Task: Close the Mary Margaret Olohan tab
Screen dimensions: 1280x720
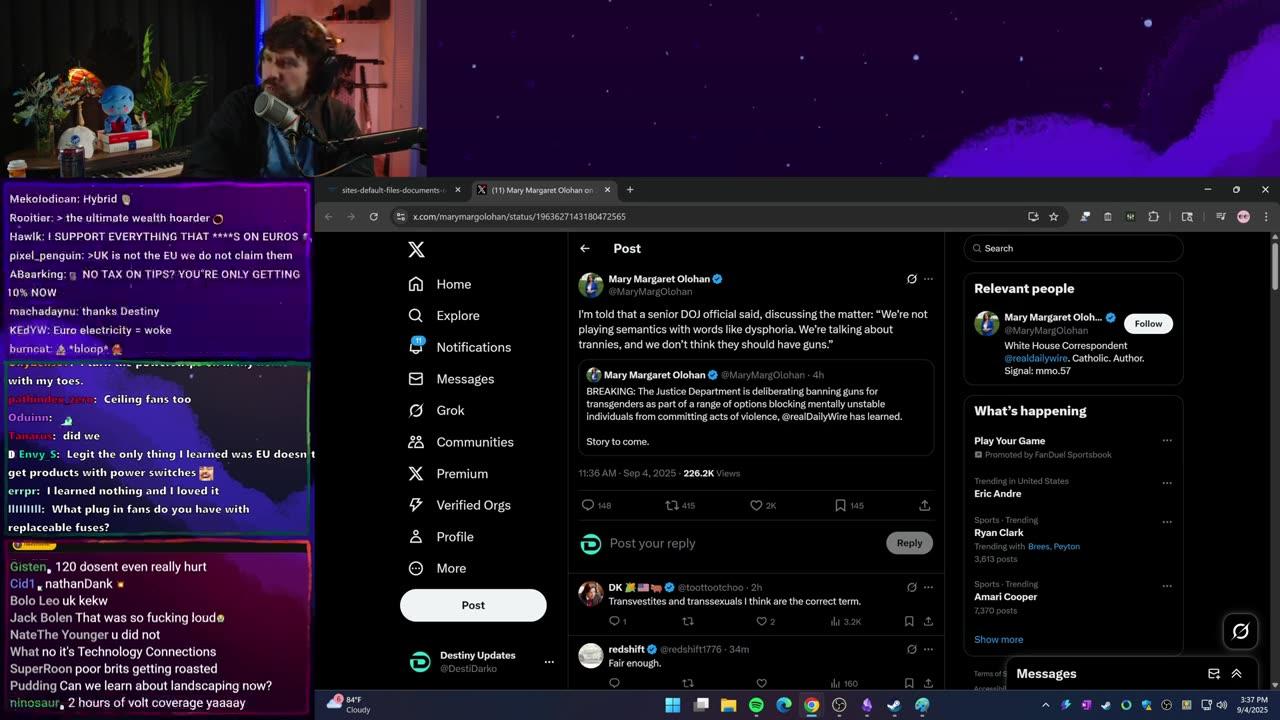Action: [x=606, y=190]
